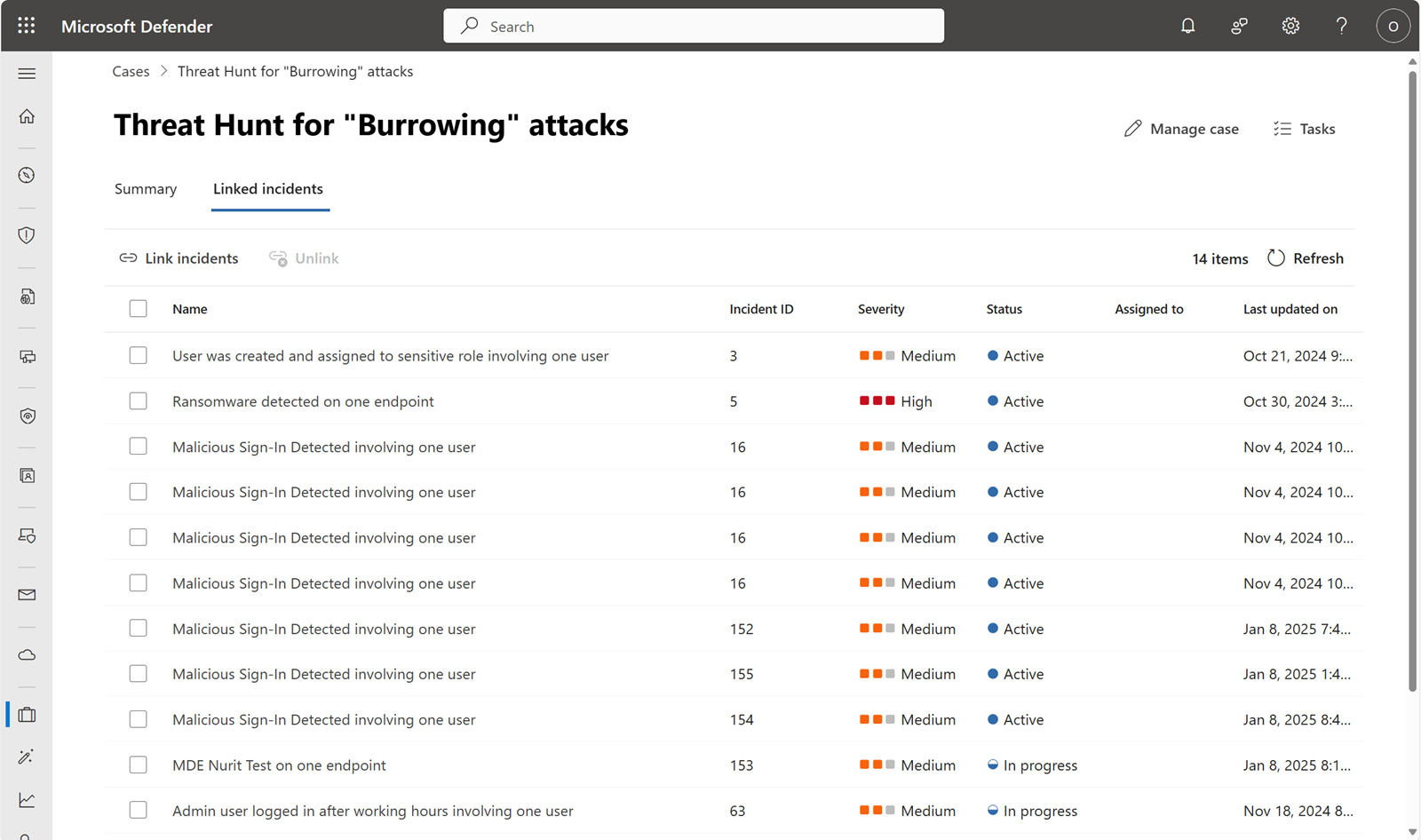
Task: Navigate back using the Cases breadcrumb link
Action: point(131,71)
